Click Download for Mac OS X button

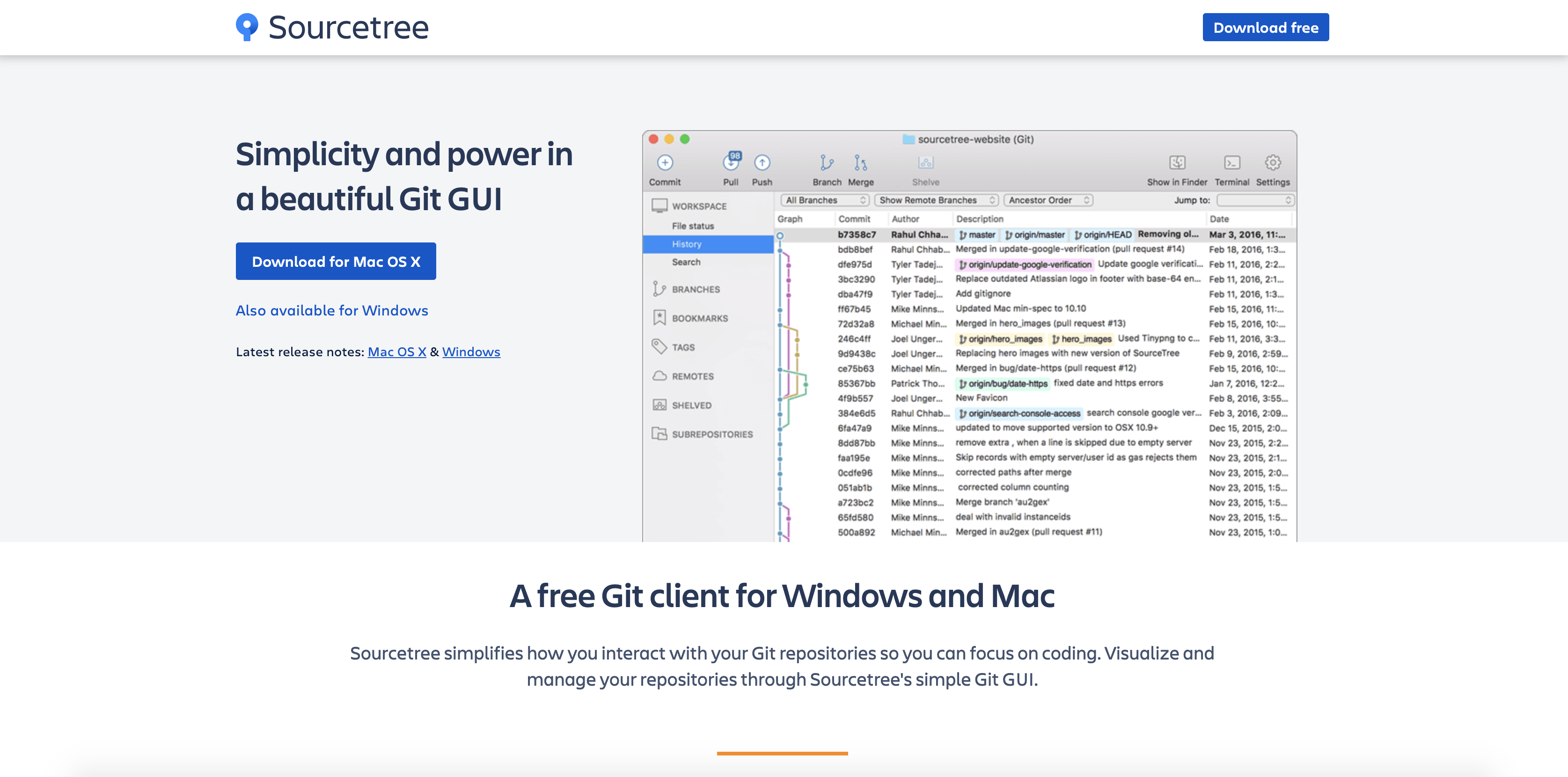[336, 261]
